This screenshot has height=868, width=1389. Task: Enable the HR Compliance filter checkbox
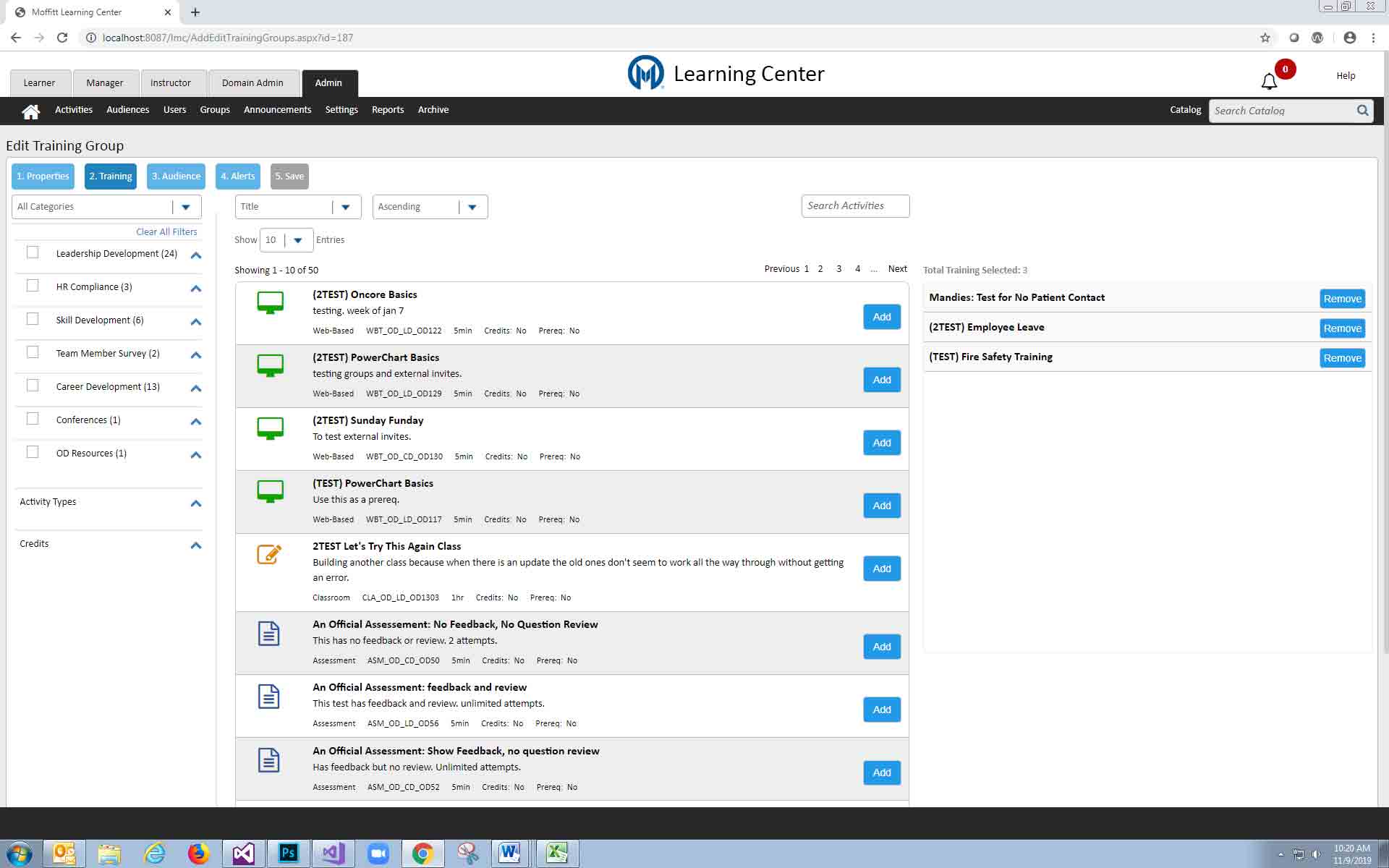(x=33, y=286)
